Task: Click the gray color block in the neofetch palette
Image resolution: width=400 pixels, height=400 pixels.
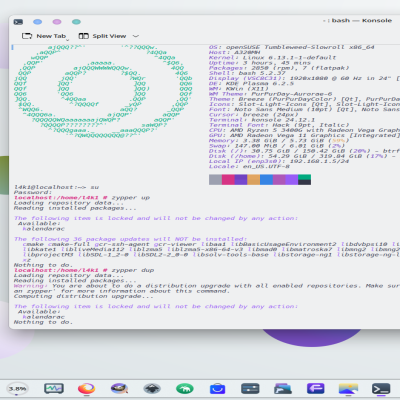Action: (x=215, y=180)
